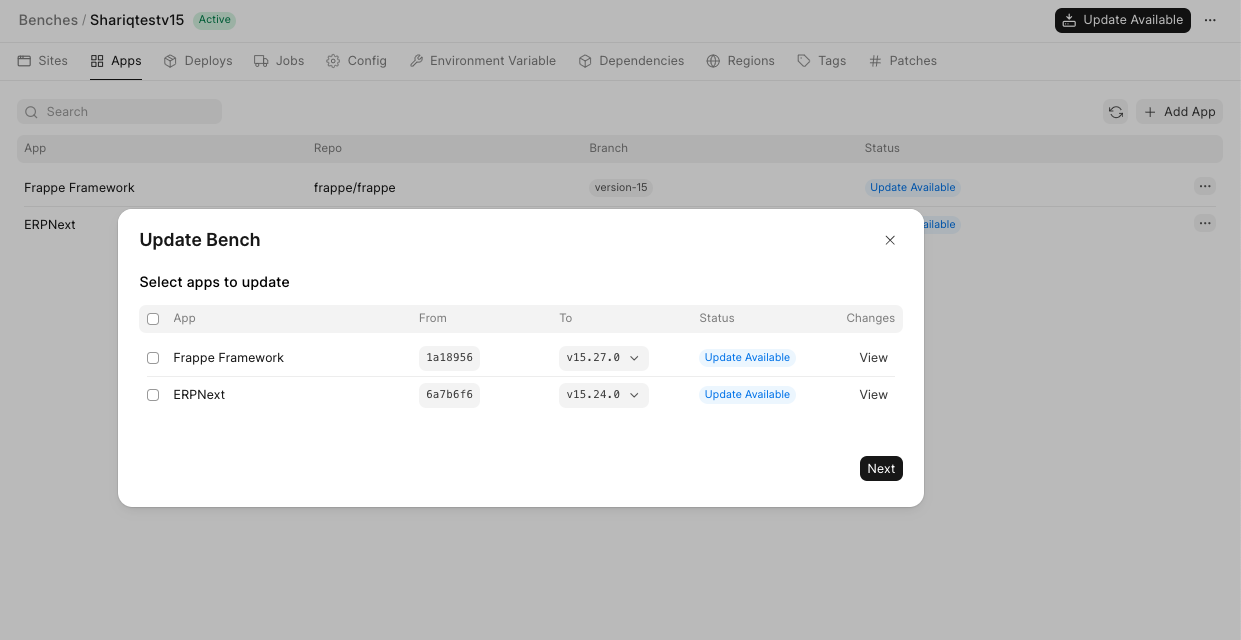Click Frappe Framework name in dialog
This screenshot has width=1241, height=640.
click(228, 358)
